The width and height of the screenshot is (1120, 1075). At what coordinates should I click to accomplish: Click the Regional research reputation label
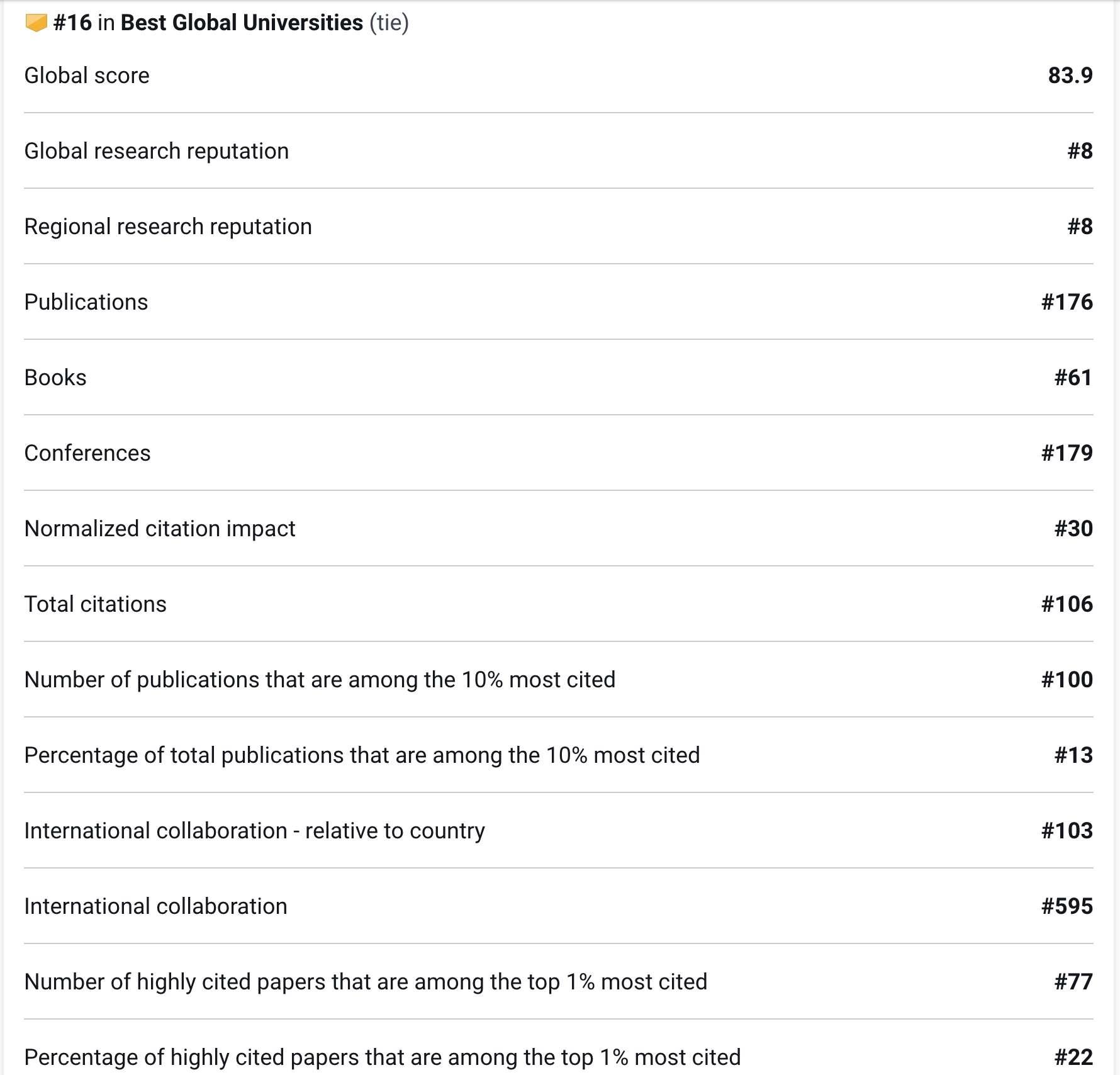(168, 227)
